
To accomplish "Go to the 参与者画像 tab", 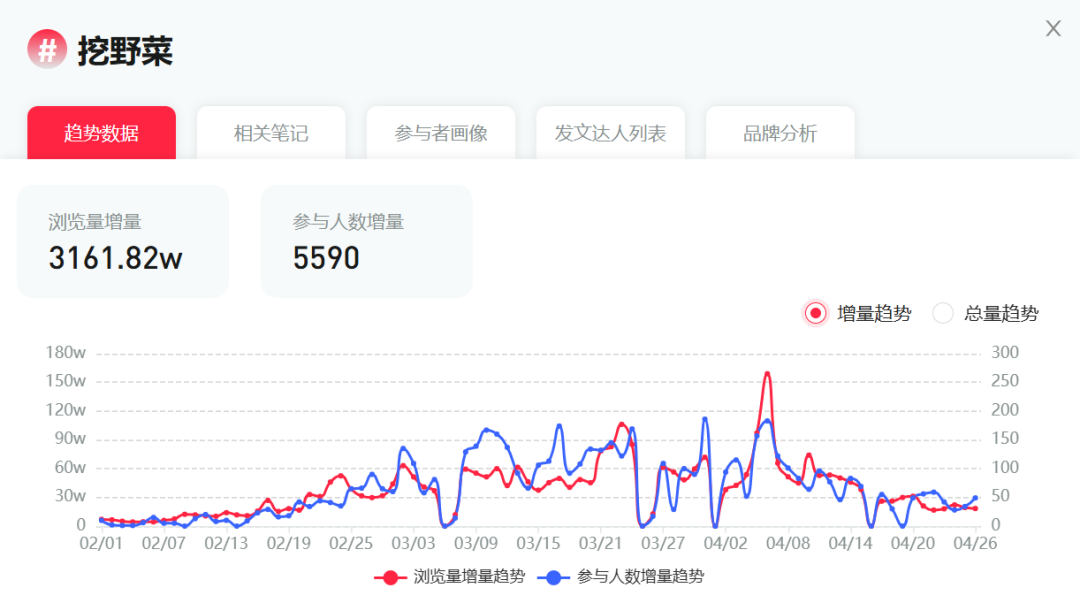I will (x=441, y=133).
